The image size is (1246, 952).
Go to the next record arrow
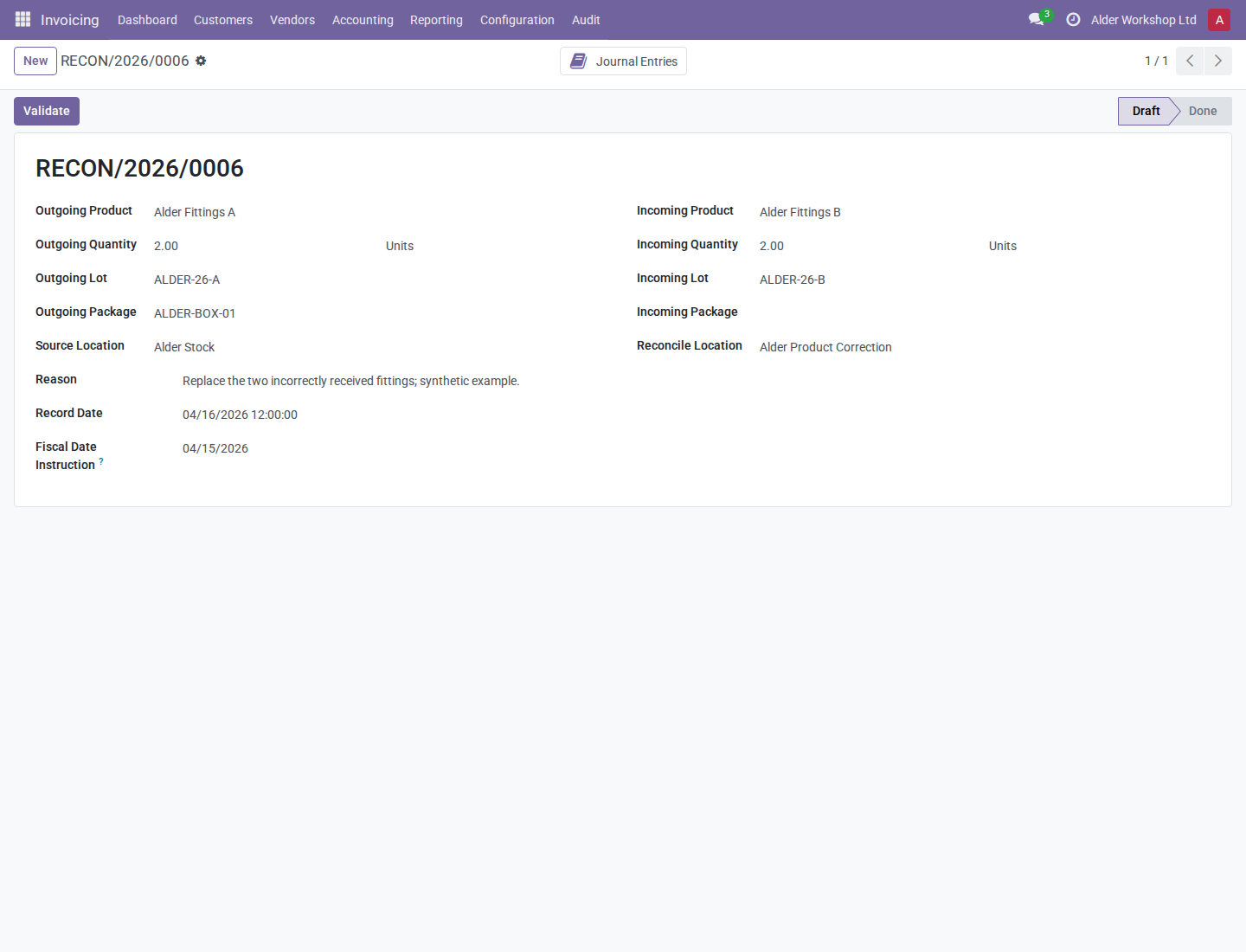1218,61
